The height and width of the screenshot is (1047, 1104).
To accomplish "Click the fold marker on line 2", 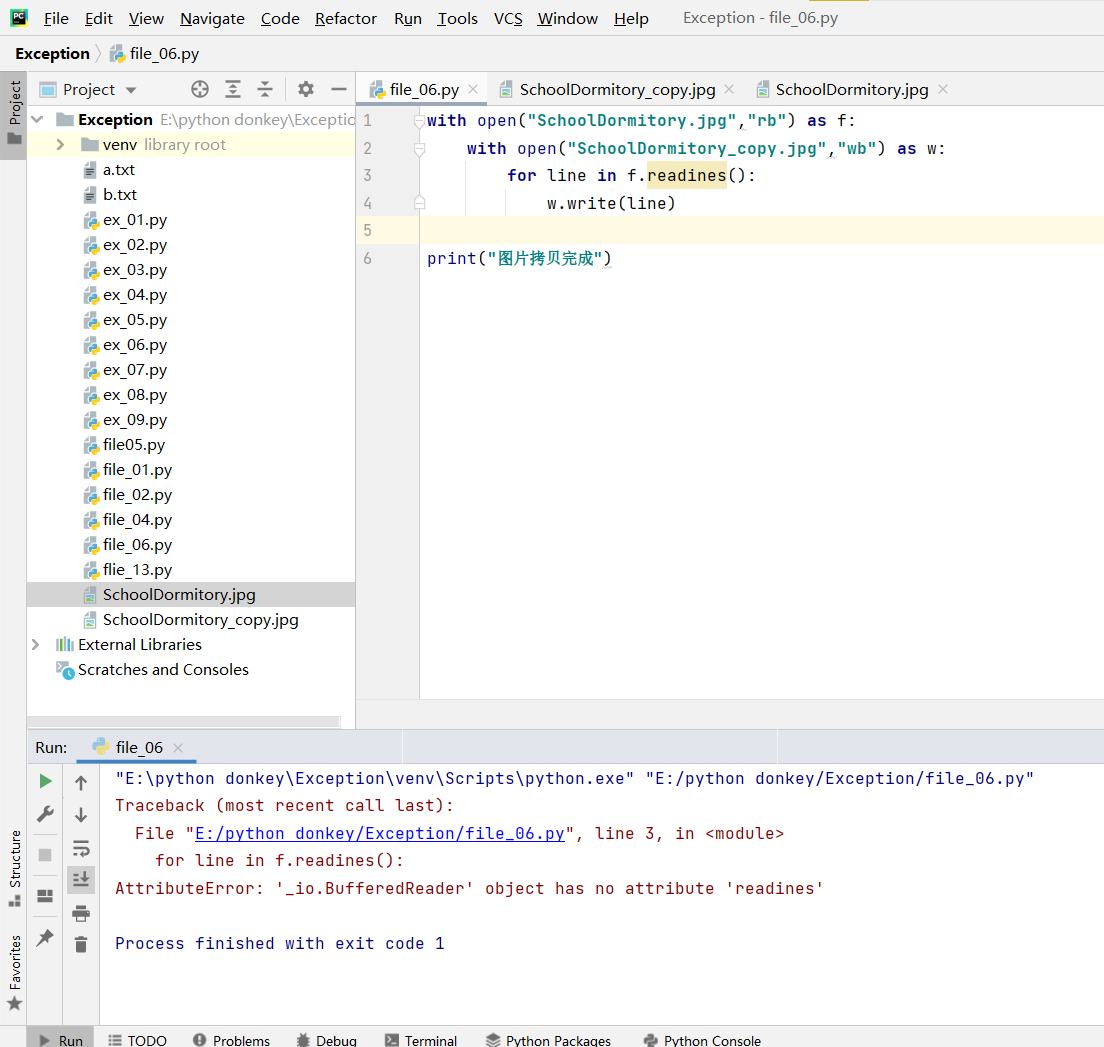I will [x=420, y=149].
